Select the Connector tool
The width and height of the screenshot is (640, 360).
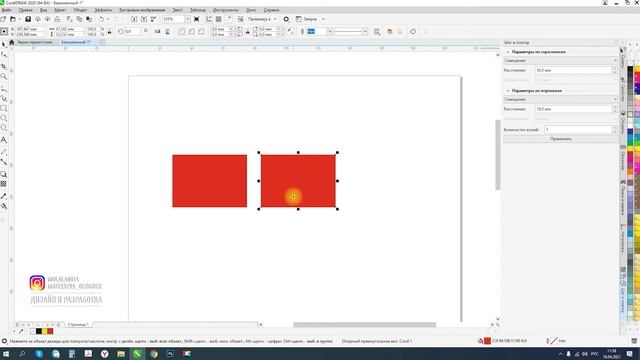[4, 162]
